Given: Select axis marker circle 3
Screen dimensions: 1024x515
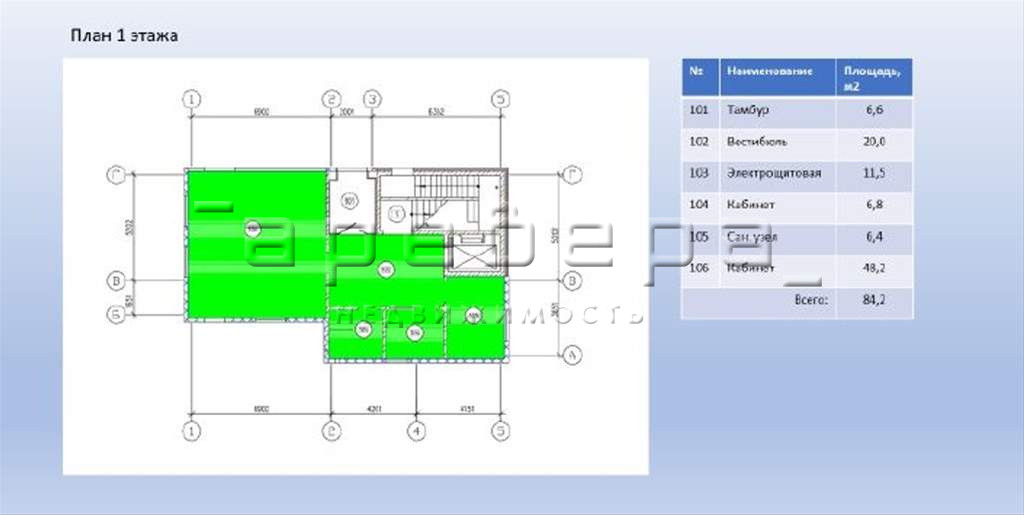Looking at the screenshot, I should point(372,99).
